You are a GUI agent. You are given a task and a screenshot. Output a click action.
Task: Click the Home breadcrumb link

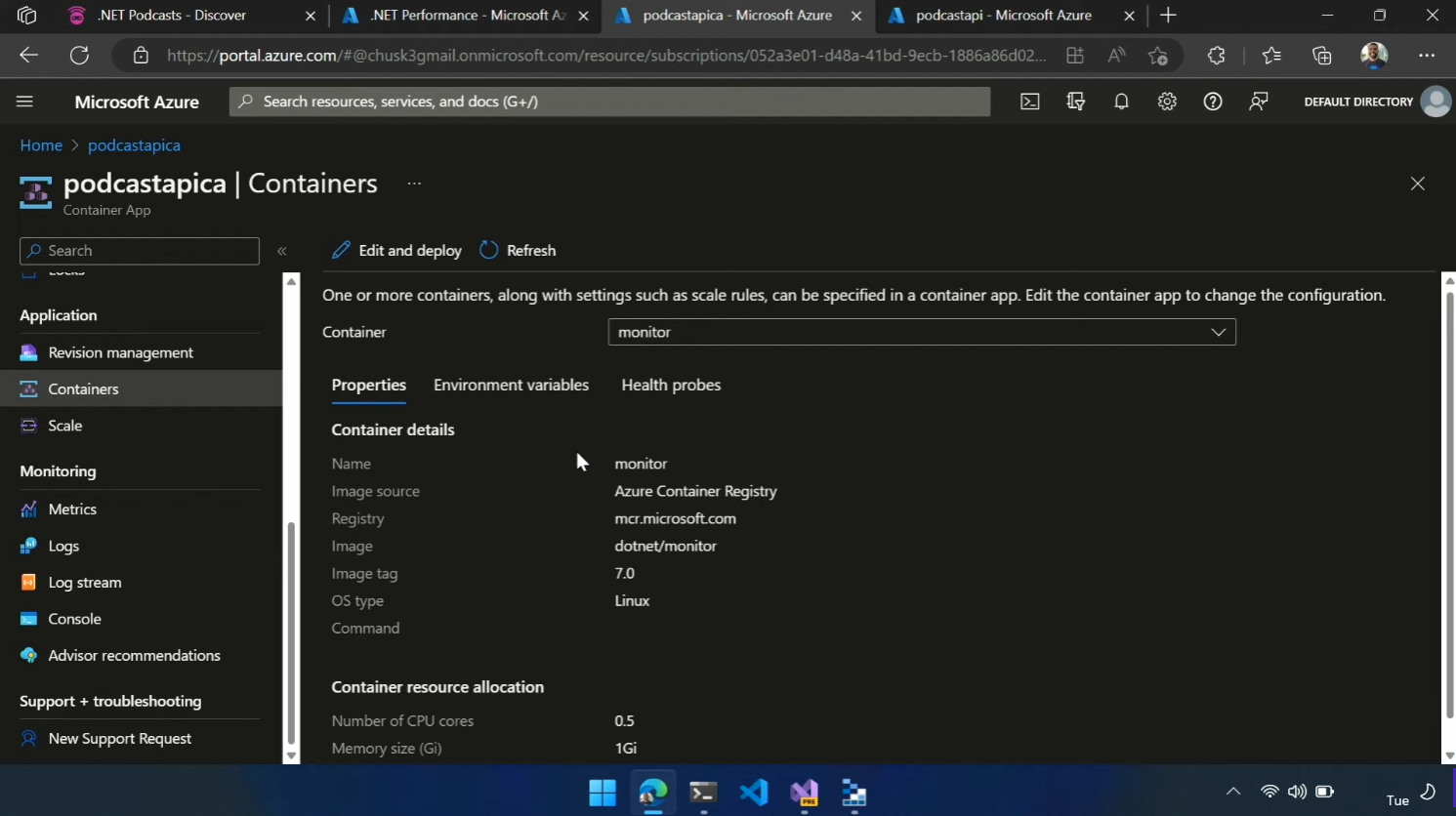point(41,145)
